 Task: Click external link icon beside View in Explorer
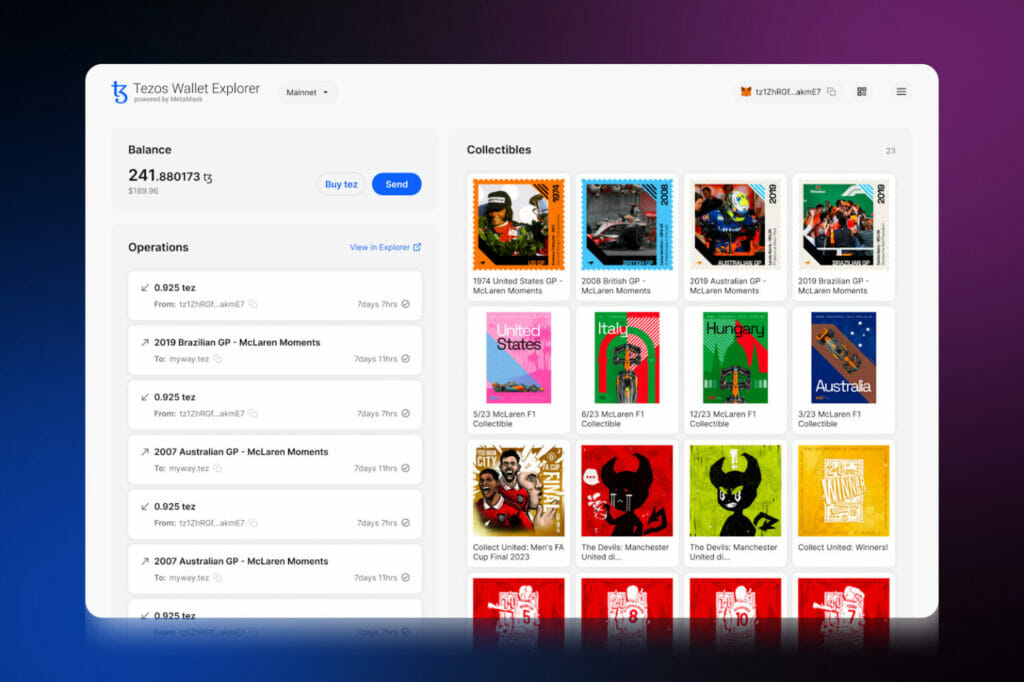coord(417,247)
